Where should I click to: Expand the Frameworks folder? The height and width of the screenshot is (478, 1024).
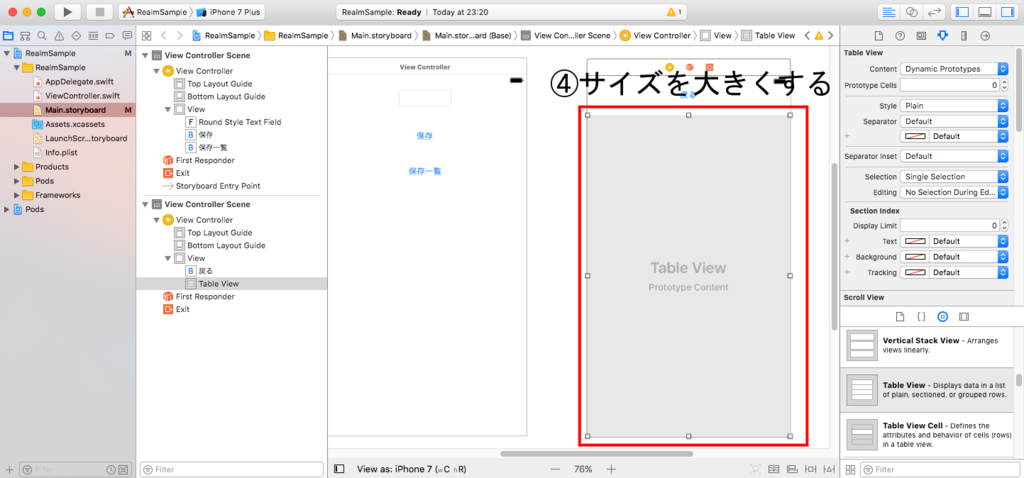point(17,195)
